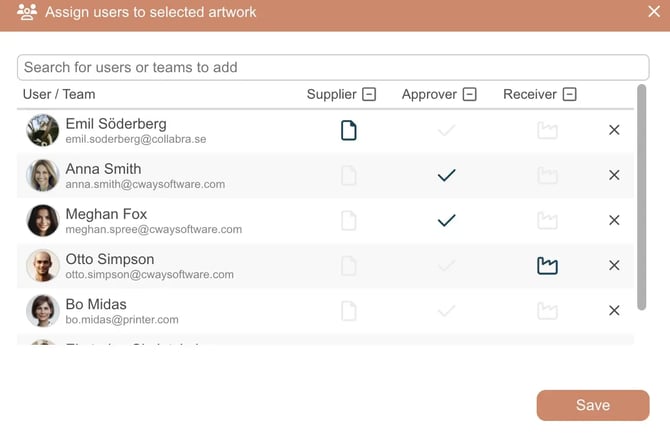Toggle Receiver role for Meghan Fox
The height and width of the screenshot is (439, 670).
tap(547, 221)
